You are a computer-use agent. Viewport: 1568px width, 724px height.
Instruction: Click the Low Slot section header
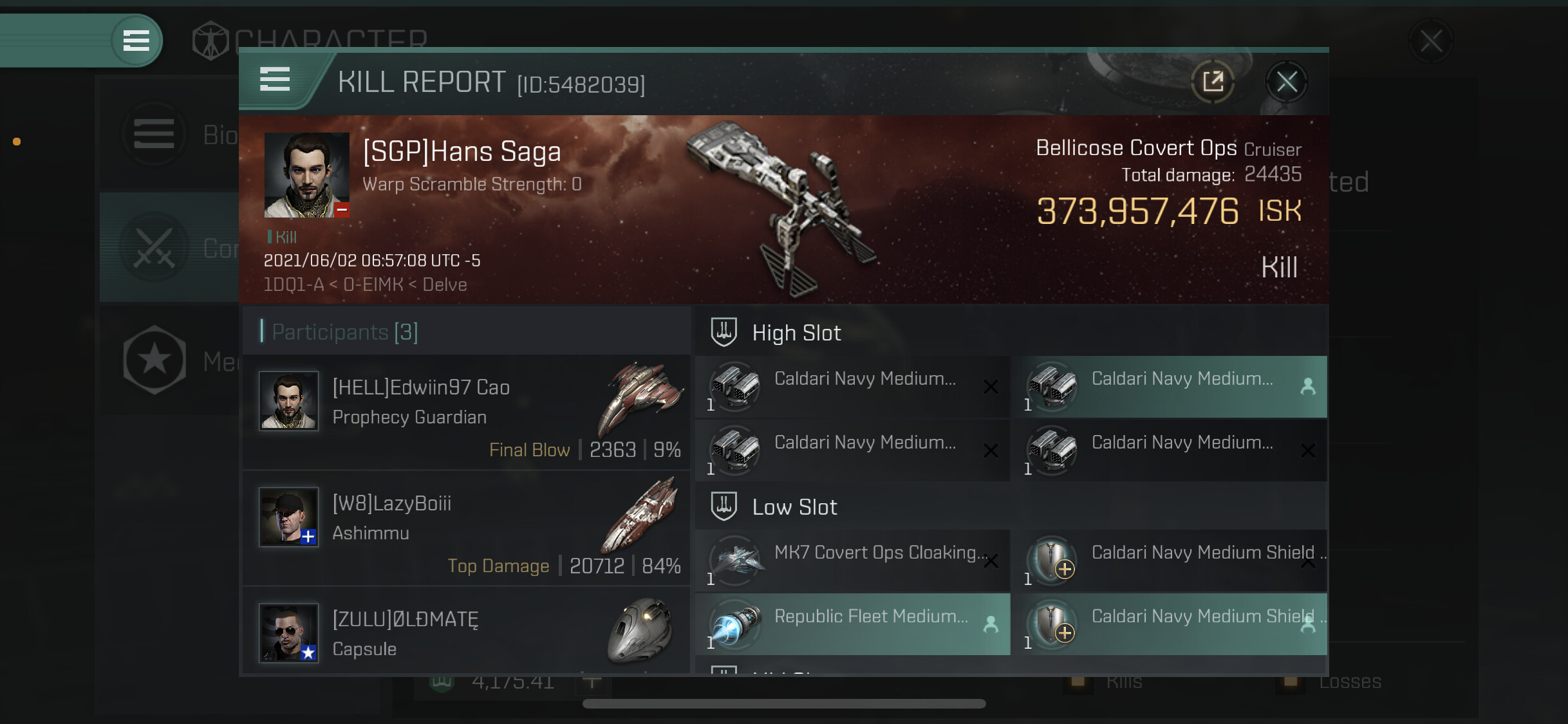pyautogui.click(x=794, y=507)
